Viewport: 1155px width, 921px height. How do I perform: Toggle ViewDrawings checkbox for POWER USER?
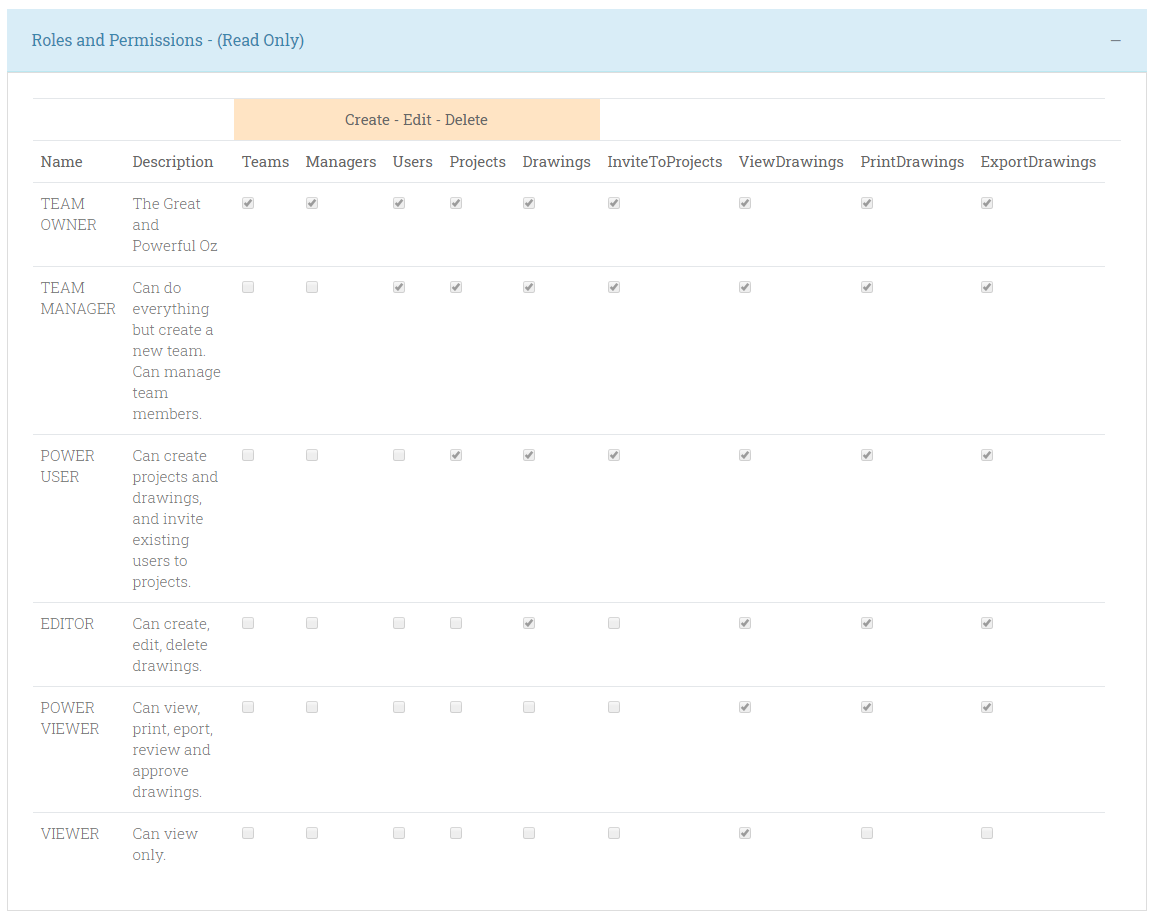745,455
